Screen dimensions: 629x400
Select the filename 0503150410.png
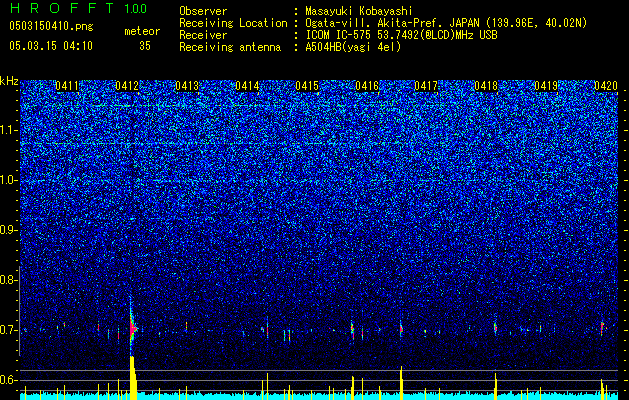pos(51,26)
